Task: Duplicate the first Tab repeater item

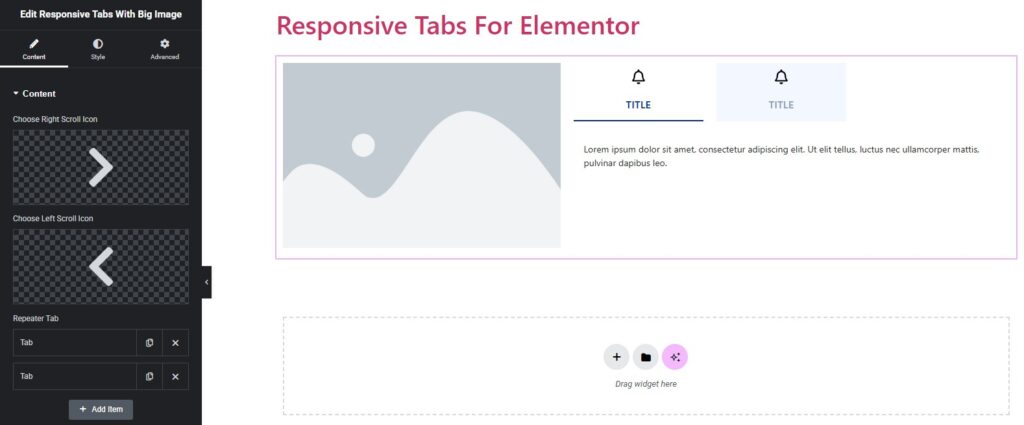Action: coord(149,343)
